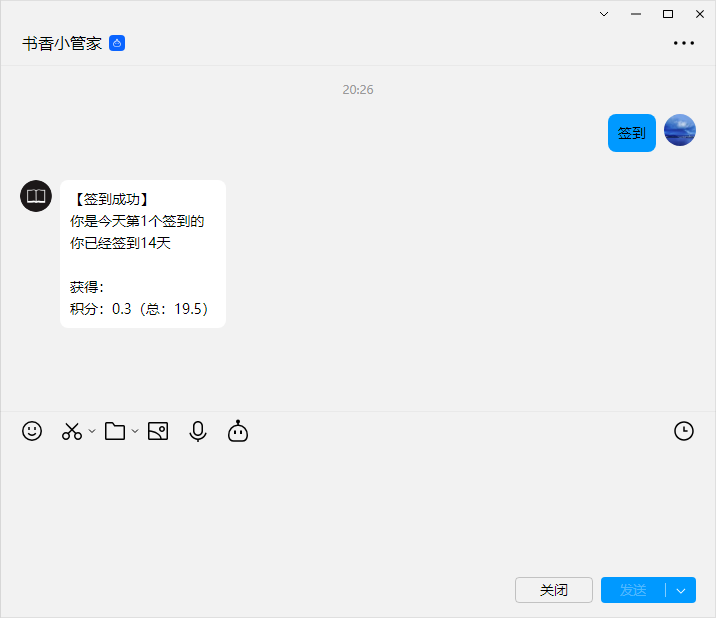
Task: Click the 积分：0.3（总：19.5） line
Action: pyautogui.click(x=139, y=309)
